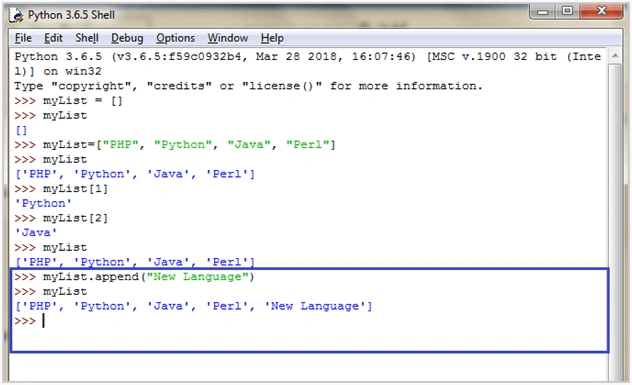This screenshot has width=632, height=385.
Task: Click the vertical scrollbar track
Action: pos(615,222)
